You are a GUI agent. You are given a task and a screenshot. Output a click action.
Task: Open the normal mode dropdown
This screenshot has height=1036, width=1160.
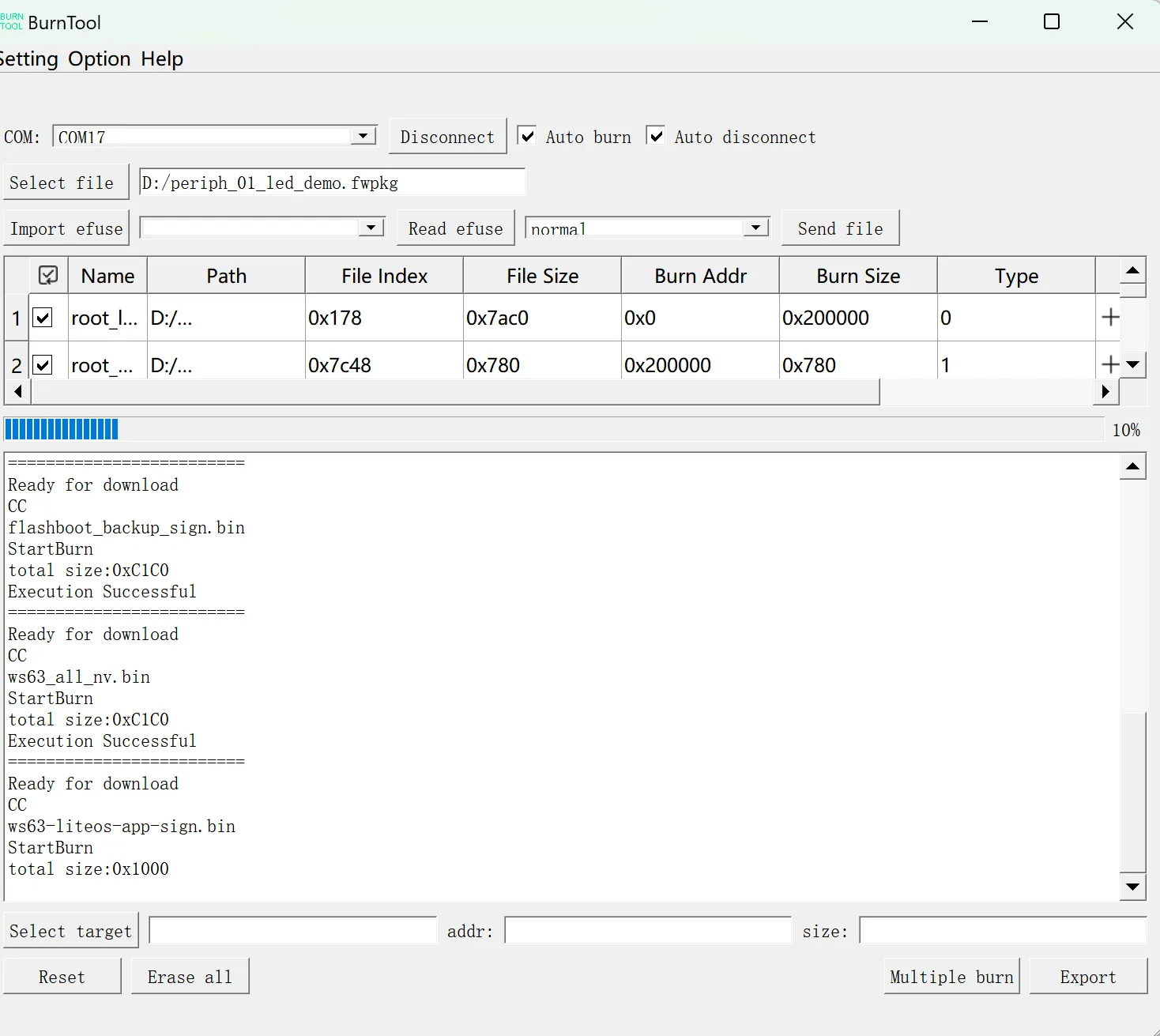[x=756, y=228]
